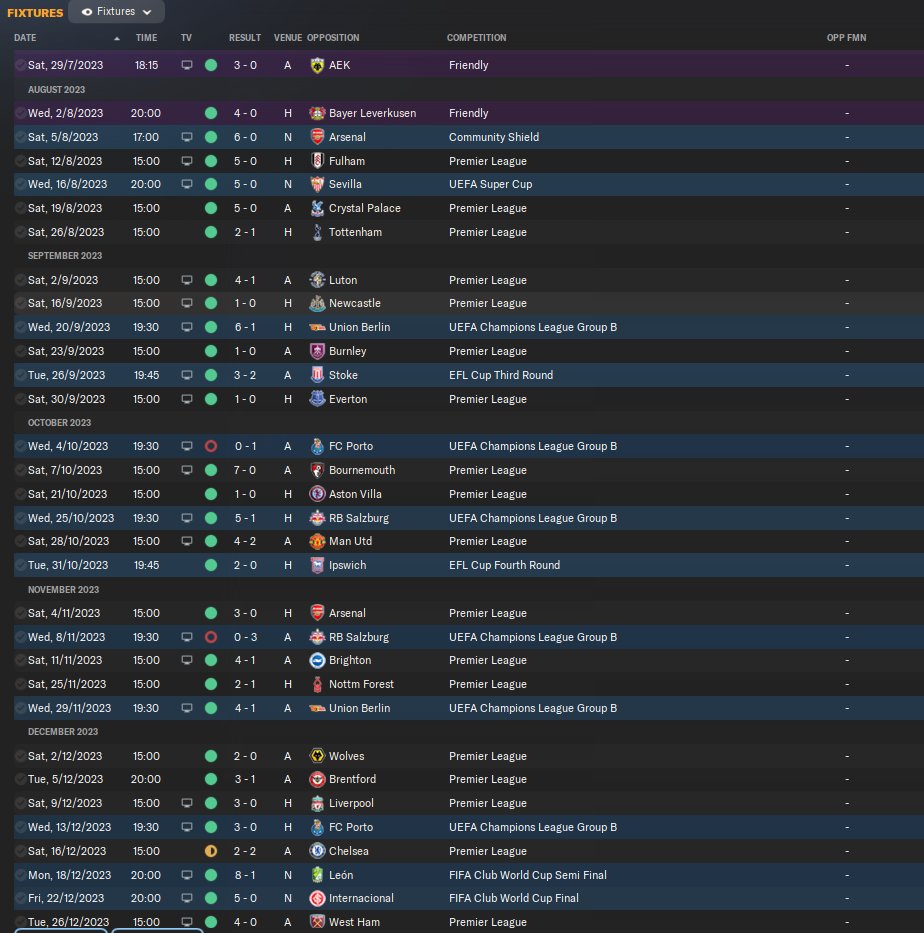Open the 6 - 0 Arsenal Community Shield result
Screen dimensions: 924x933
(x=245, y=137)
